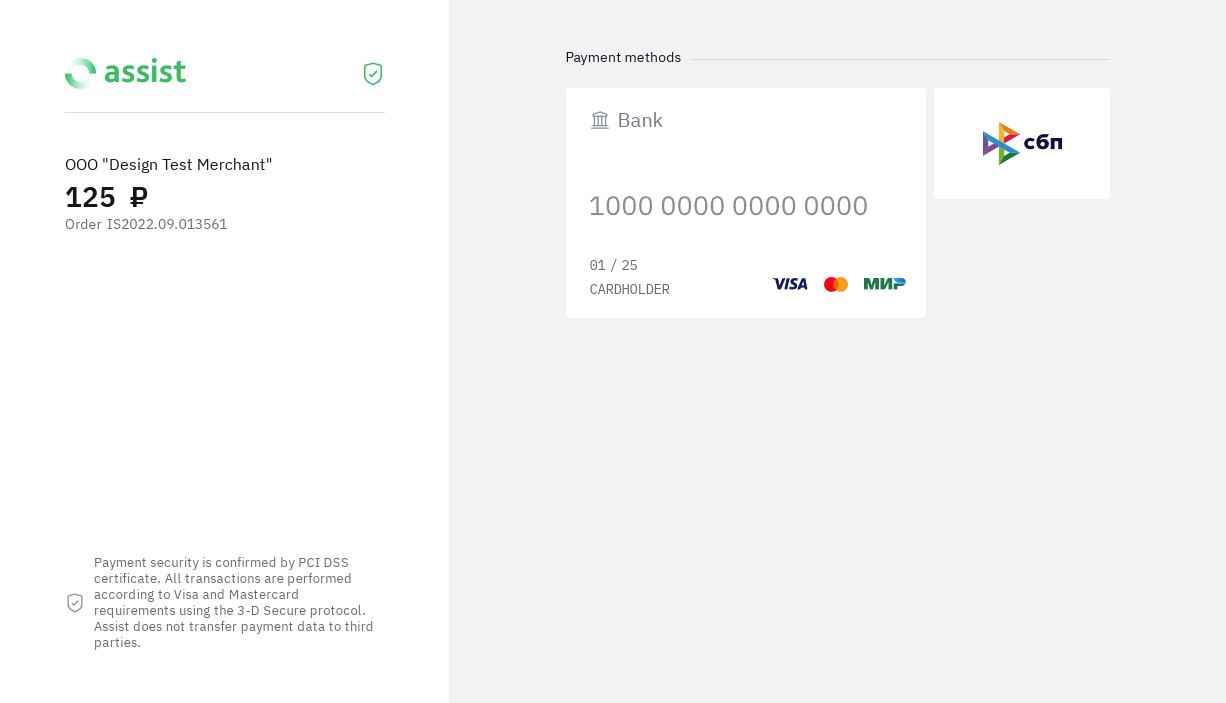This screenshot has height=703, width=1226.
Task: Click the merchant name Design Test Merchant
Action: click(168, 164)
